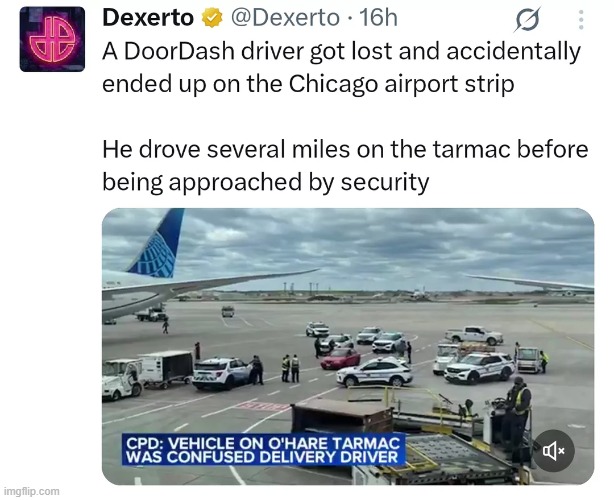
Task: Click the baggage cart at the bottom of video
Action: tap(341, 416)
